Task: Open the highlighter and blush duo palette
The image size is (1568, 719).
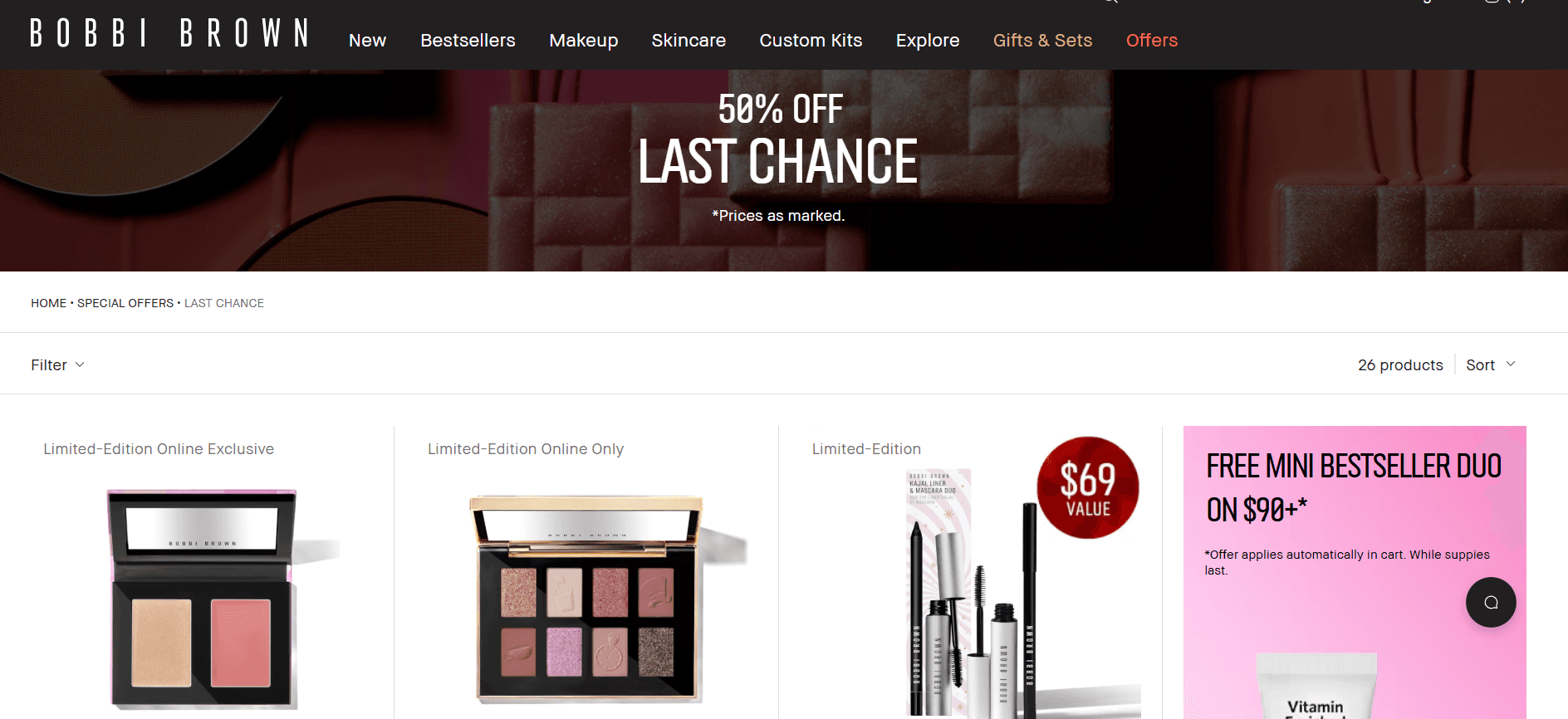Action: click(203, 599)
